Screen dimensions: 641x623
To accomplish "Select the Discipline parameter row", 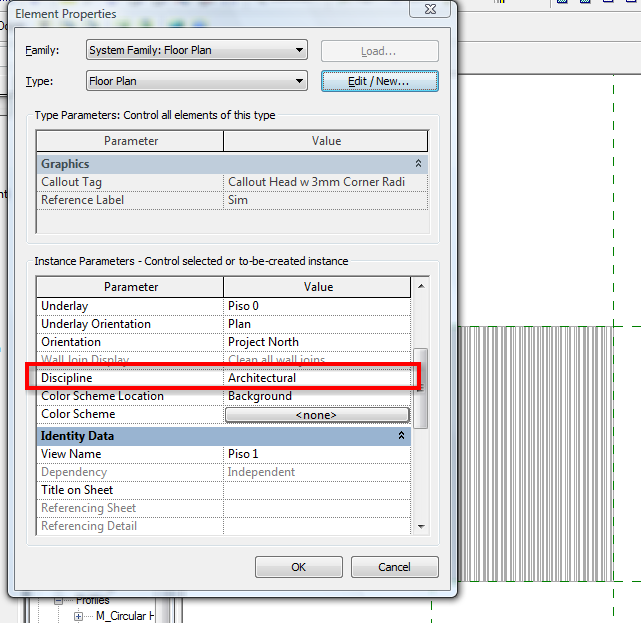I will (x=223, y=378).
